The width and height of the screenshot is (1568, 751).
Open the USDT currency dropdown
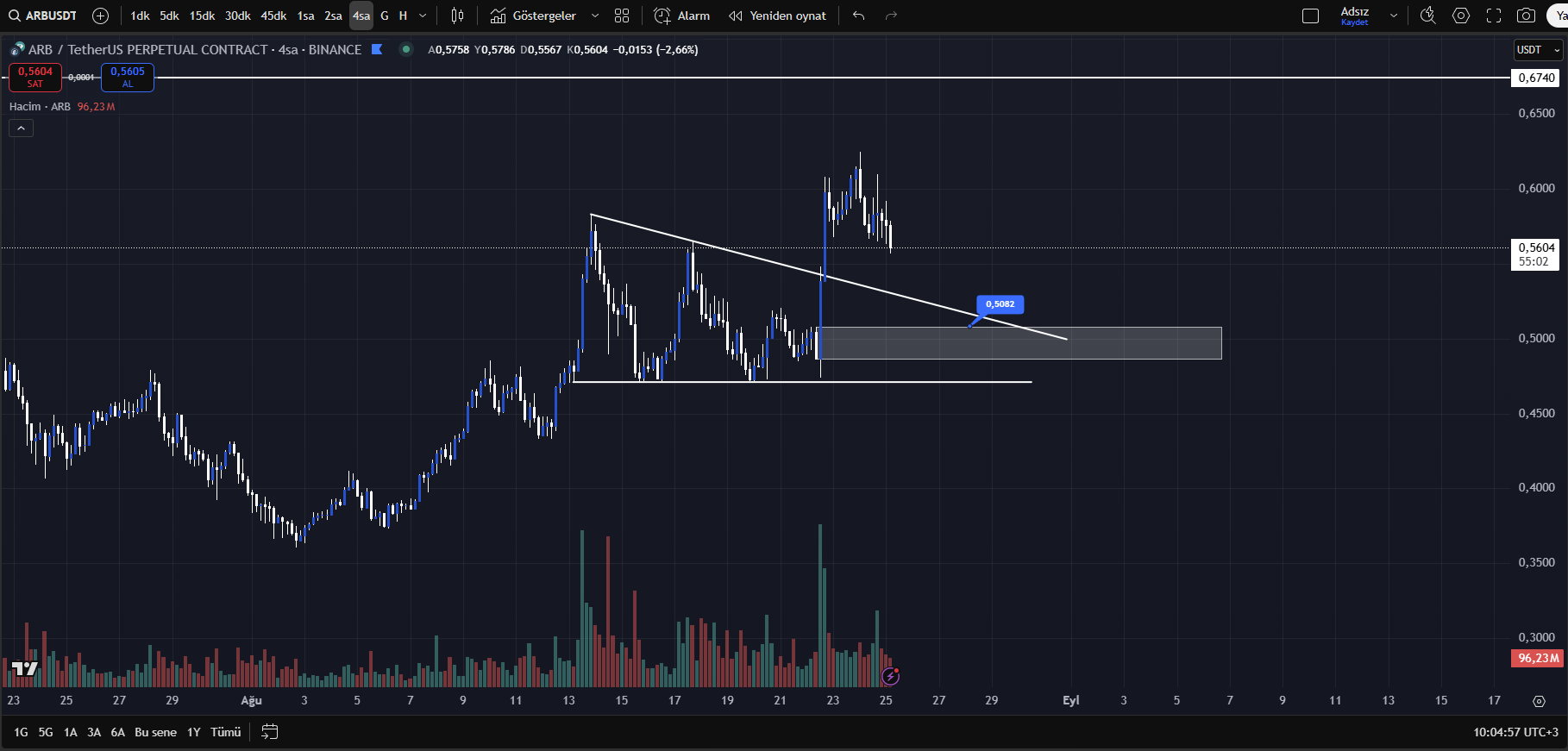click(1538, 50)
